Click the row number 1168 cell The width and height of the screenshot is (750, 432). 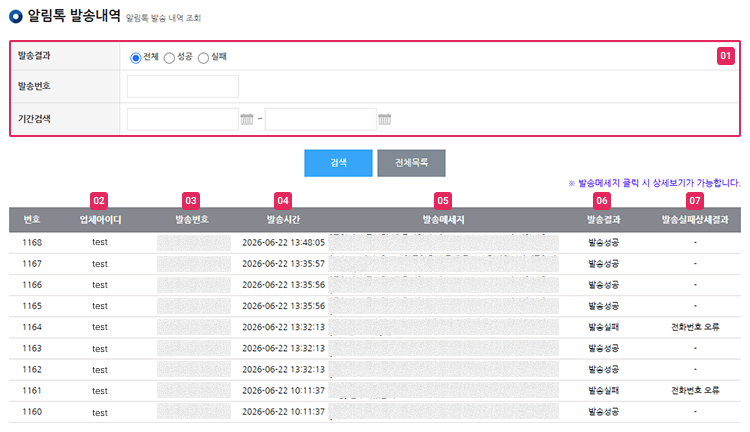coord(32,243)
